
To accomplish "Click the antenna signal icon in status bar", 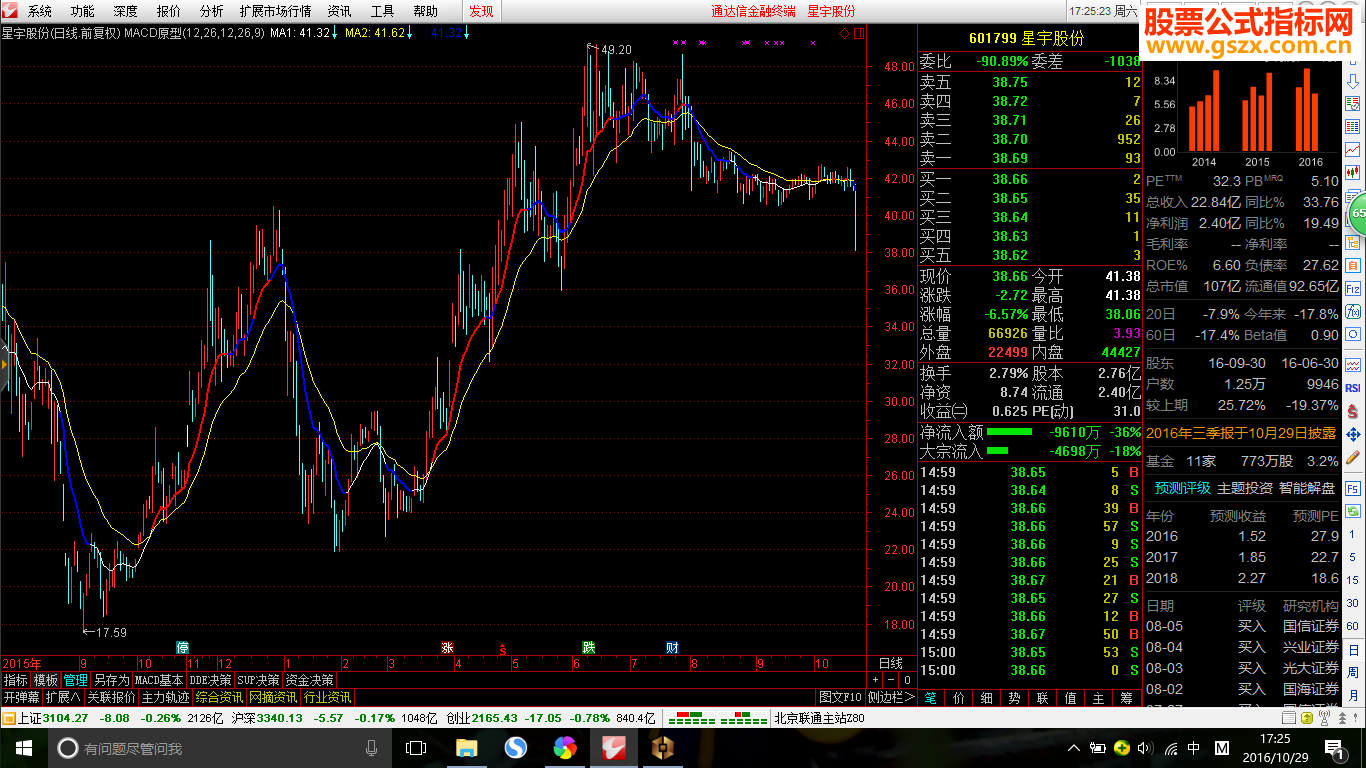I will click(1324, 717).
